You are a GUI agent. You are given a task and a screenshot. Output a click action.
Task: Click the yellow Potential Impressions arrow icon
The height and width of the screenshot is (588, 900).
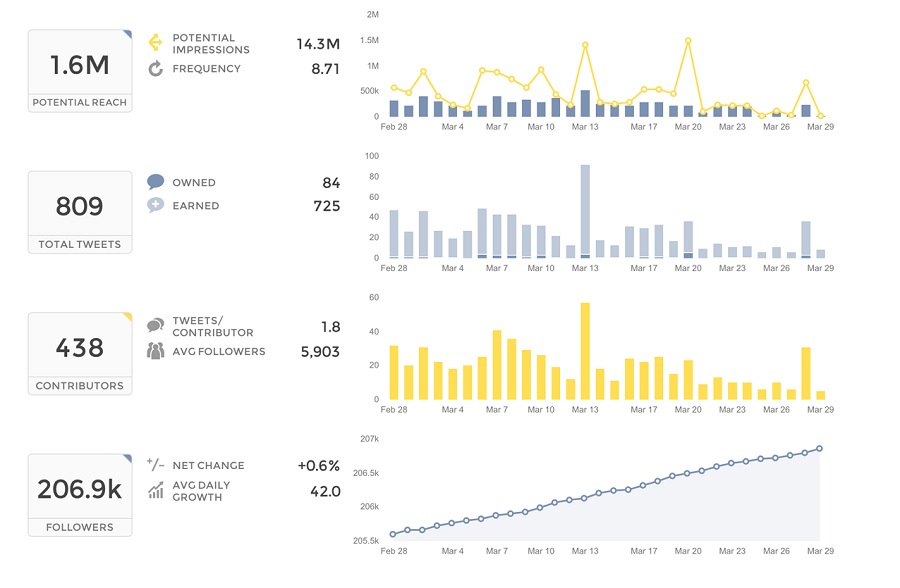pyautogui.click(x=155, y=42)
